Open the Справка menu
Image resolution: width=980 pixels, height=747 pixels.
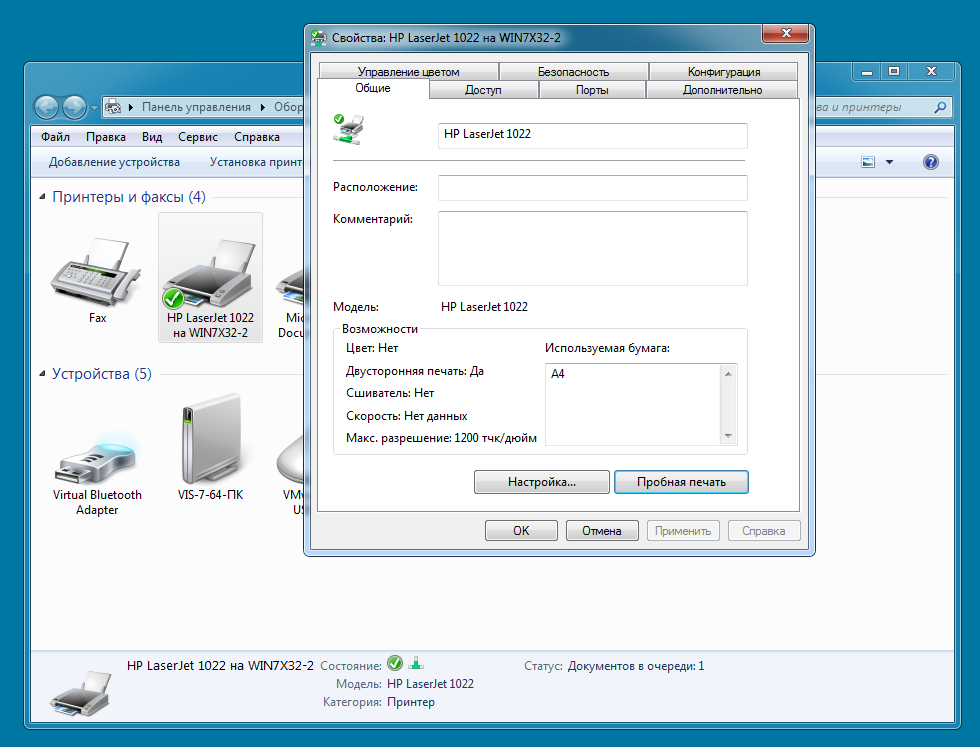coord(257,137)
